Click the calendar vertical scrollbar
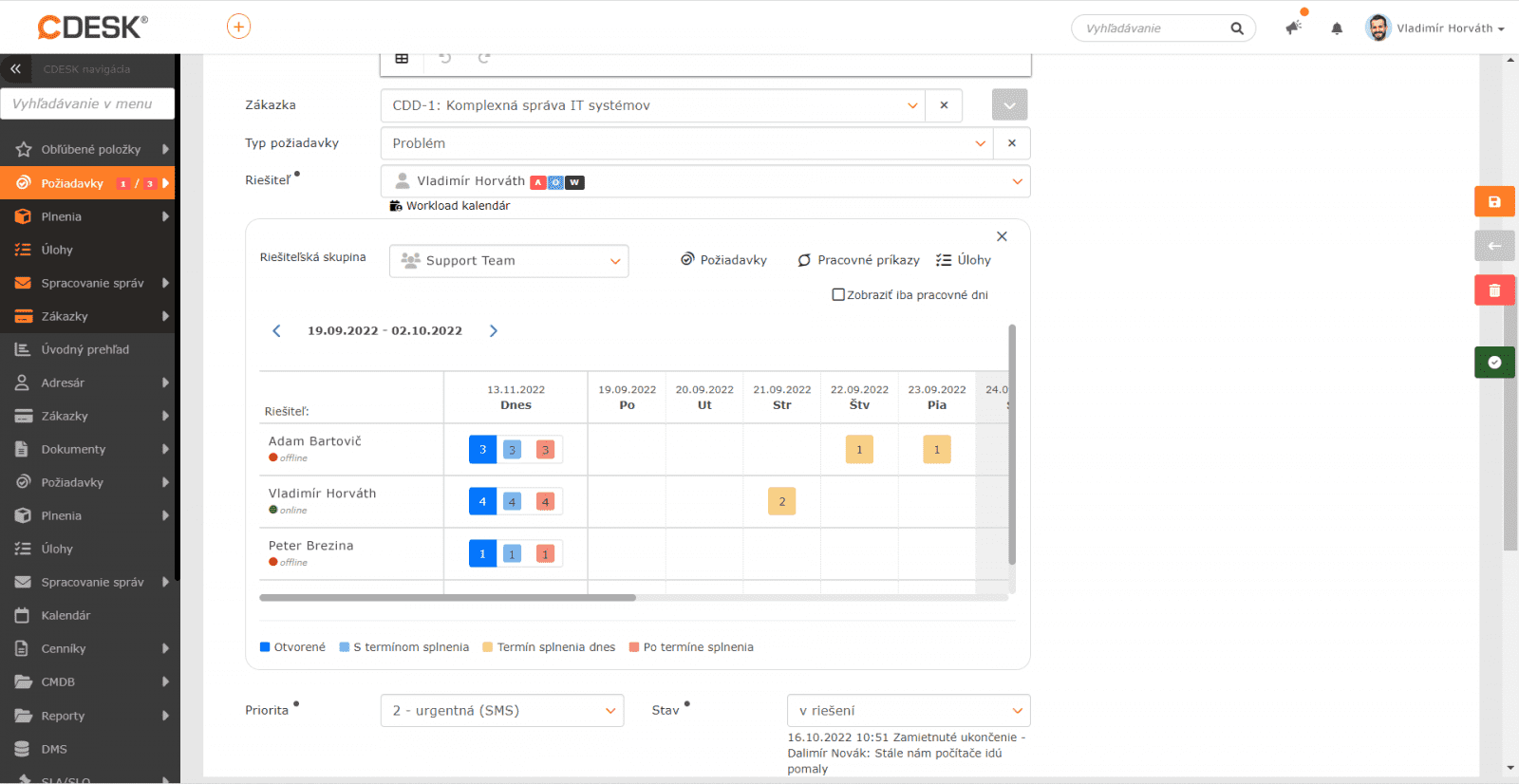 pos(1012,444)
